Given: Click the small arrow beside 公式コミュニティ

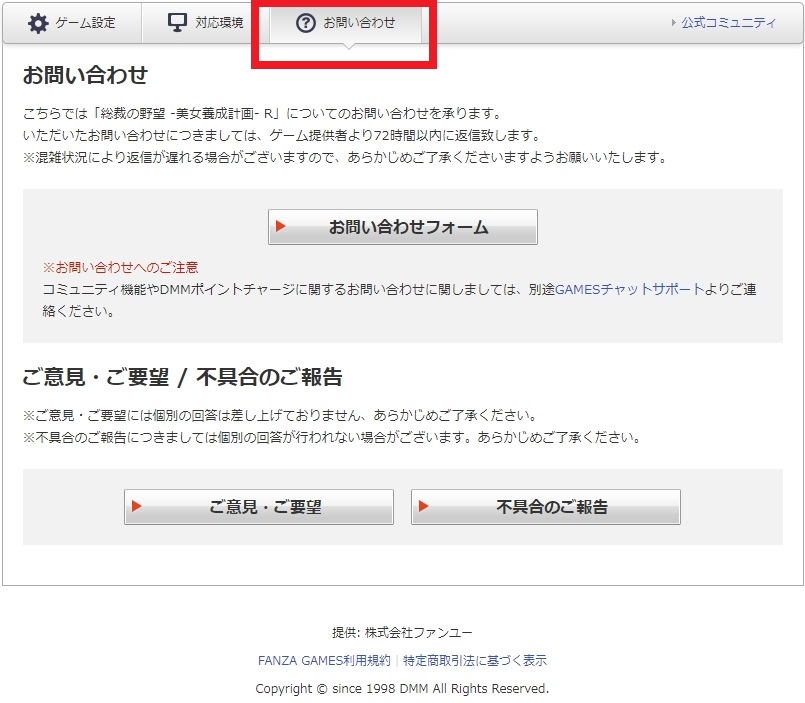Looking at the screenshot, I should tap(674, 23).
